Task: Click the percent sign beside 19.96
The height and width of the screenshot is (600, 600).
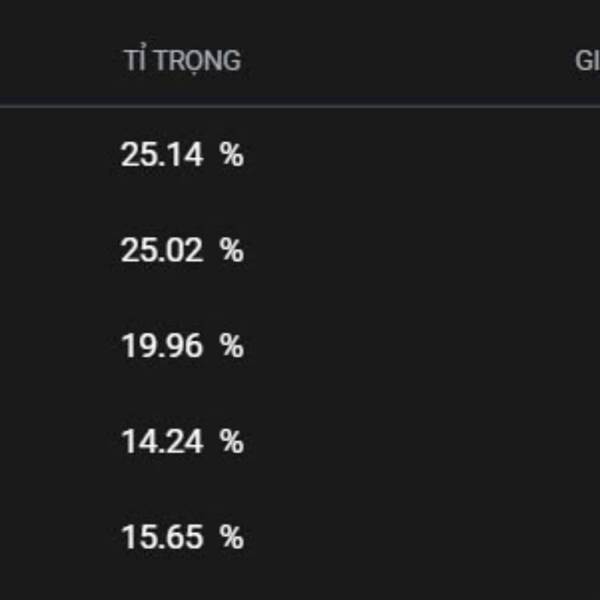Action: pyautogui.click(x=232, y=346)
